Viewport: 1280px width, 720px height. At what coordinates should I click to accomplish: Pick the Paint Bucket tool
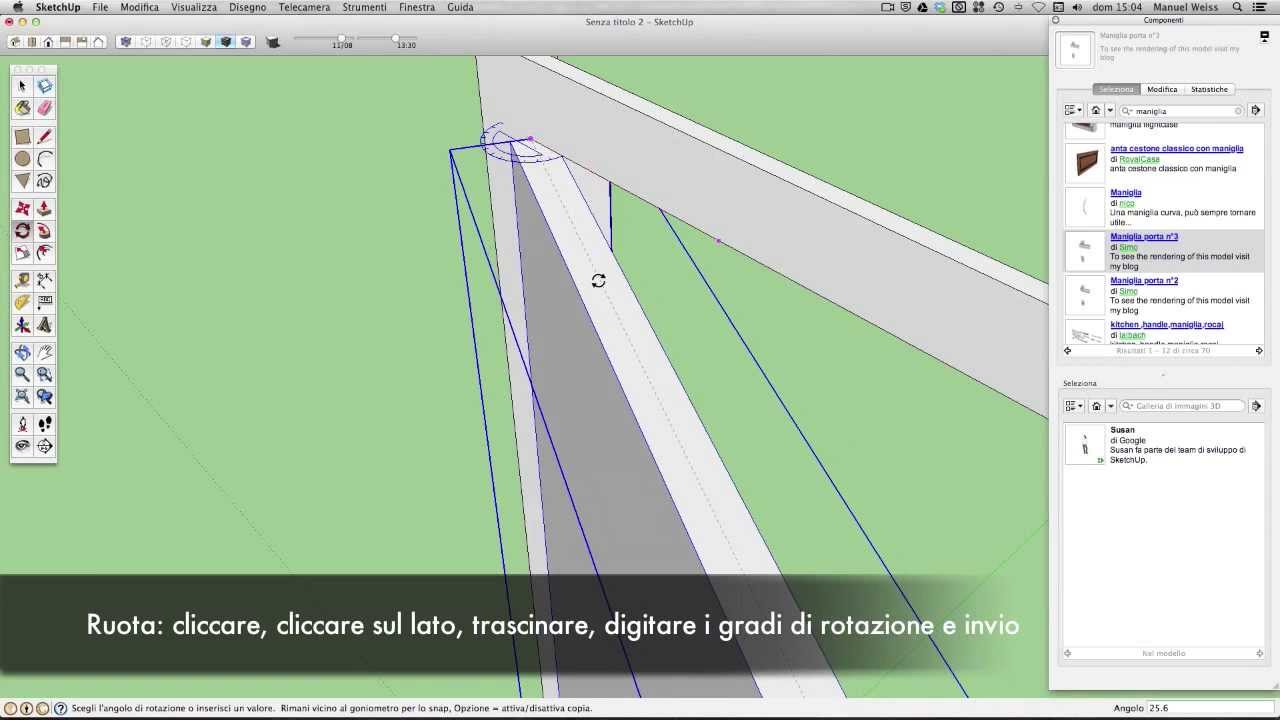point(22,108)
